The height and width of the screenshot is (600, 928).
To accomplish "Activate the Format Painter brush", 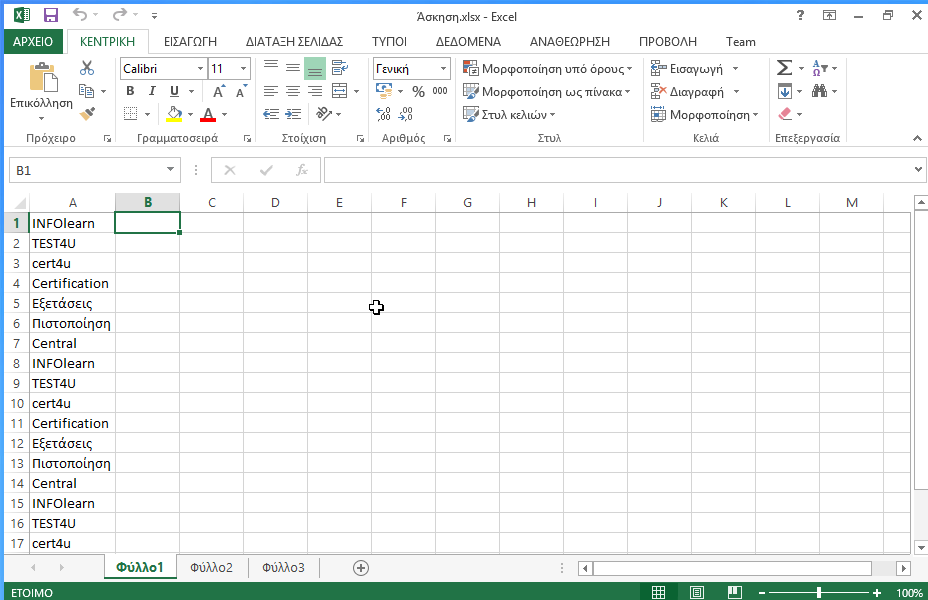I will point(87,114).
